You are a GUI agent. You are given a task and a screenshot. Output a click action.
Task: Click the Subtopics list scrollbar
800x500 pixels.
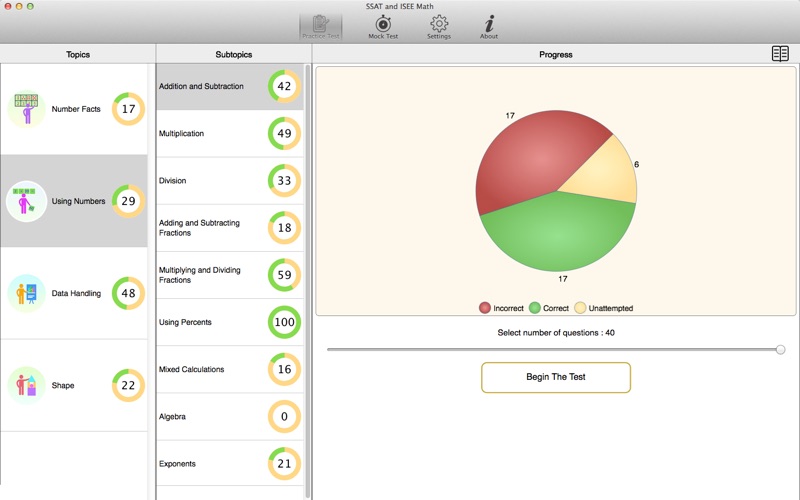(307, 281)
